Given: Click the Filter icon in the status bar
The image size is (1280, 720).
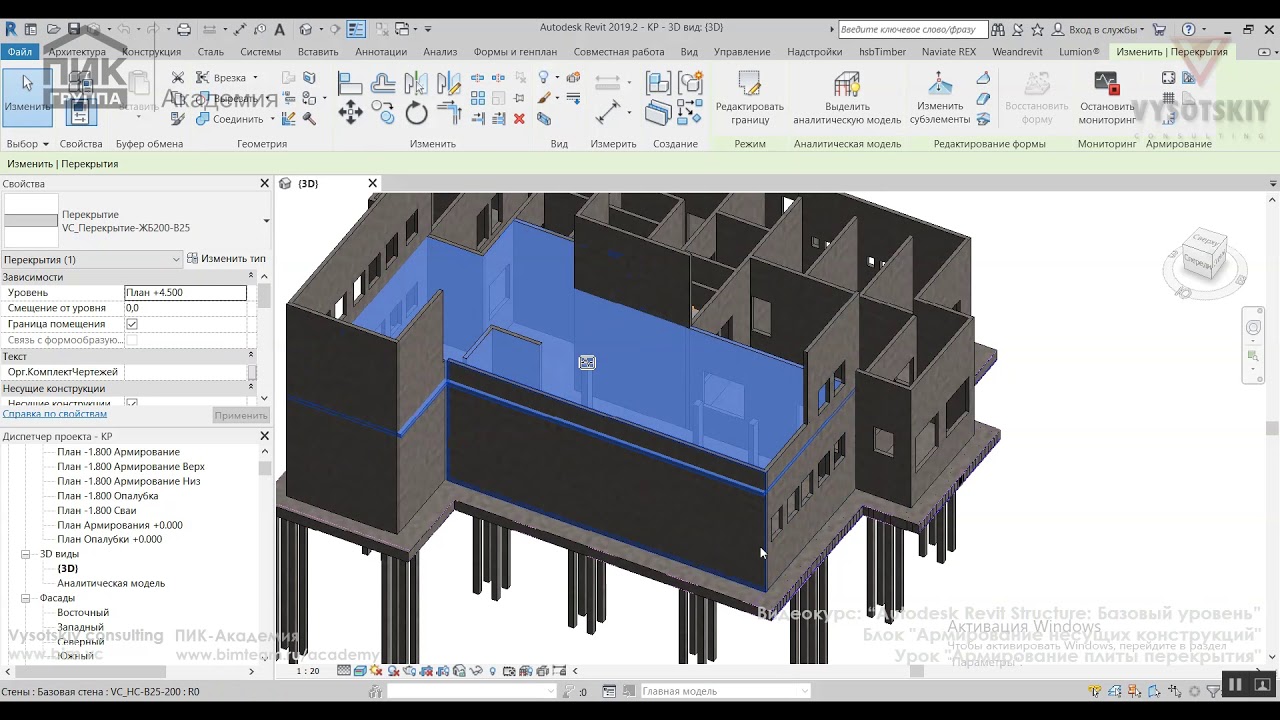Looking at the screenshot, I should [x=1213, y=691].
